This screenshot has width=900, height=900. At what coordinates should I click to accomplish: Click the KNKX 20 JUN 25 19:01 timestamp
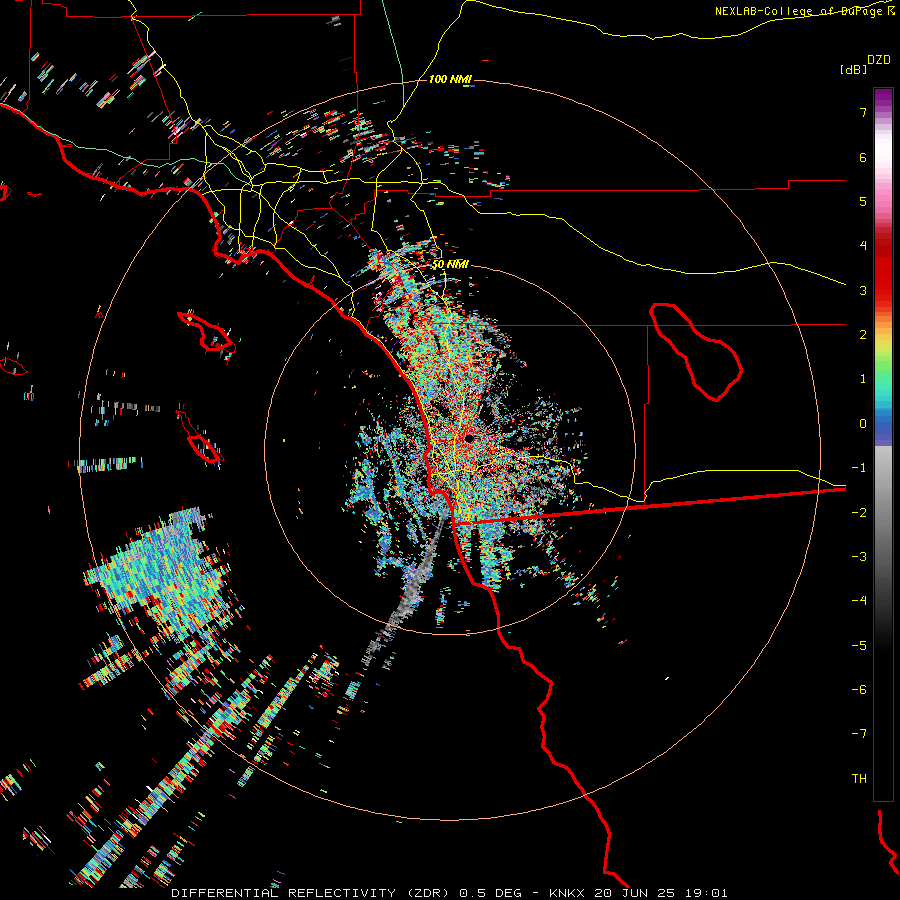638,893
